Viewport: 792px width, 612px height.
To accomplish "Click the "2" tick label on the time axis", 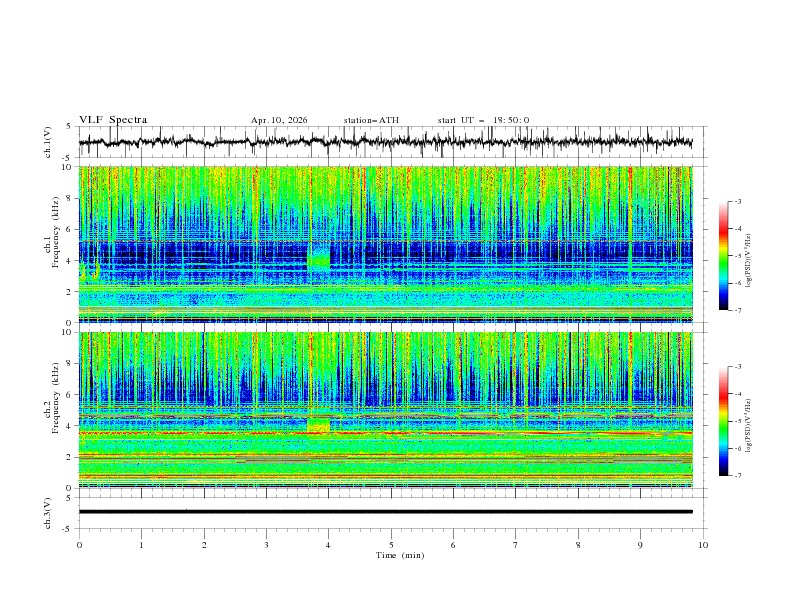I will coord(204,545).
